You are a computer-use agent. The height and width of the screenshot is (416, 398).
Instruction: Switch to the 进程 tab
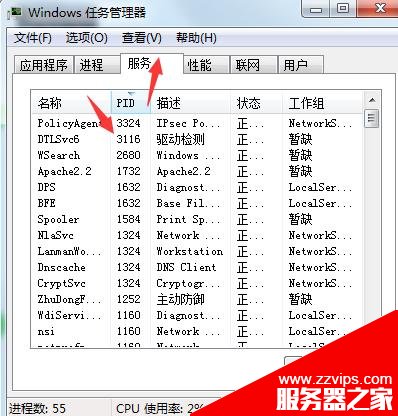tap(97, 65)
